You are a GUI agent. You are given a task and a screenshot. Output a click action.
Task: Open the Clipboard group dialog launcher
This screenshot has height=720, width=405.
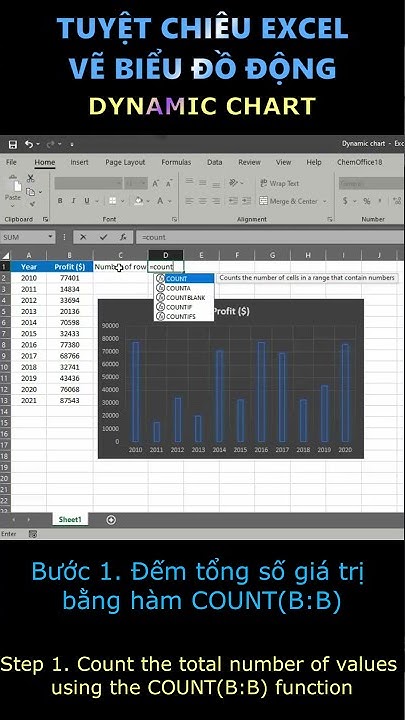click(x=45, y=219)
